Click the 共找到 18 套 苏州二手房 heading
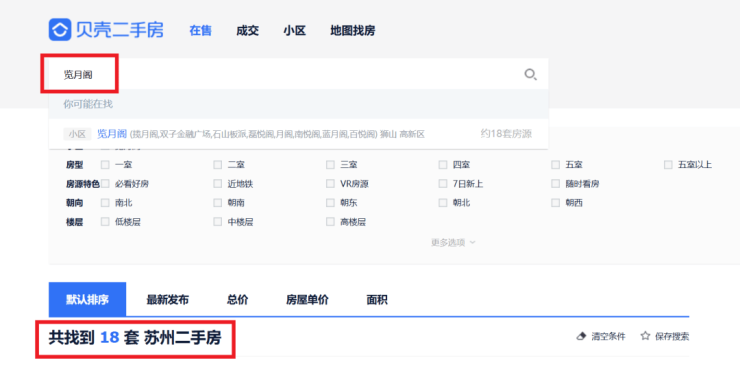Image resolution: width=740 pixels, height=369 pixels. pos(135,338)
